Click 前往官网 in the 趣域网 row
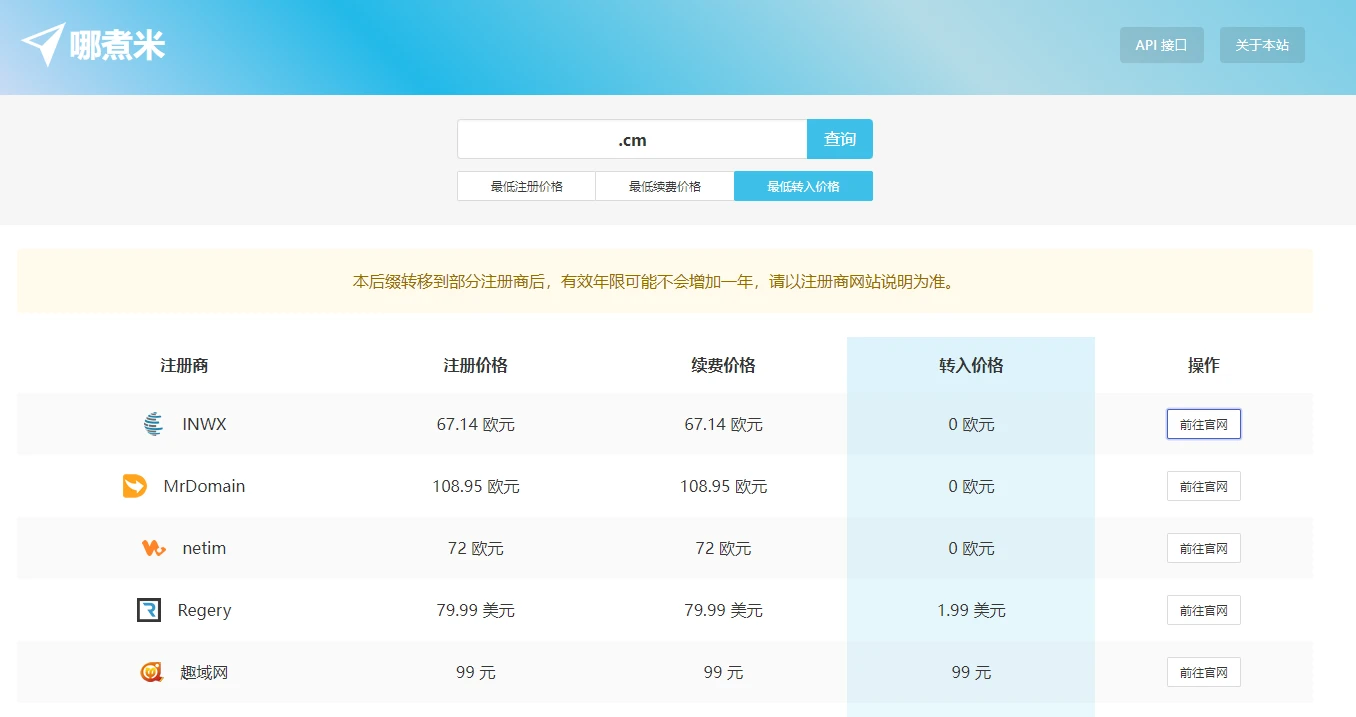This screenshot has height=717, width=1356. pyautogui.click(x=1203, y=672)
